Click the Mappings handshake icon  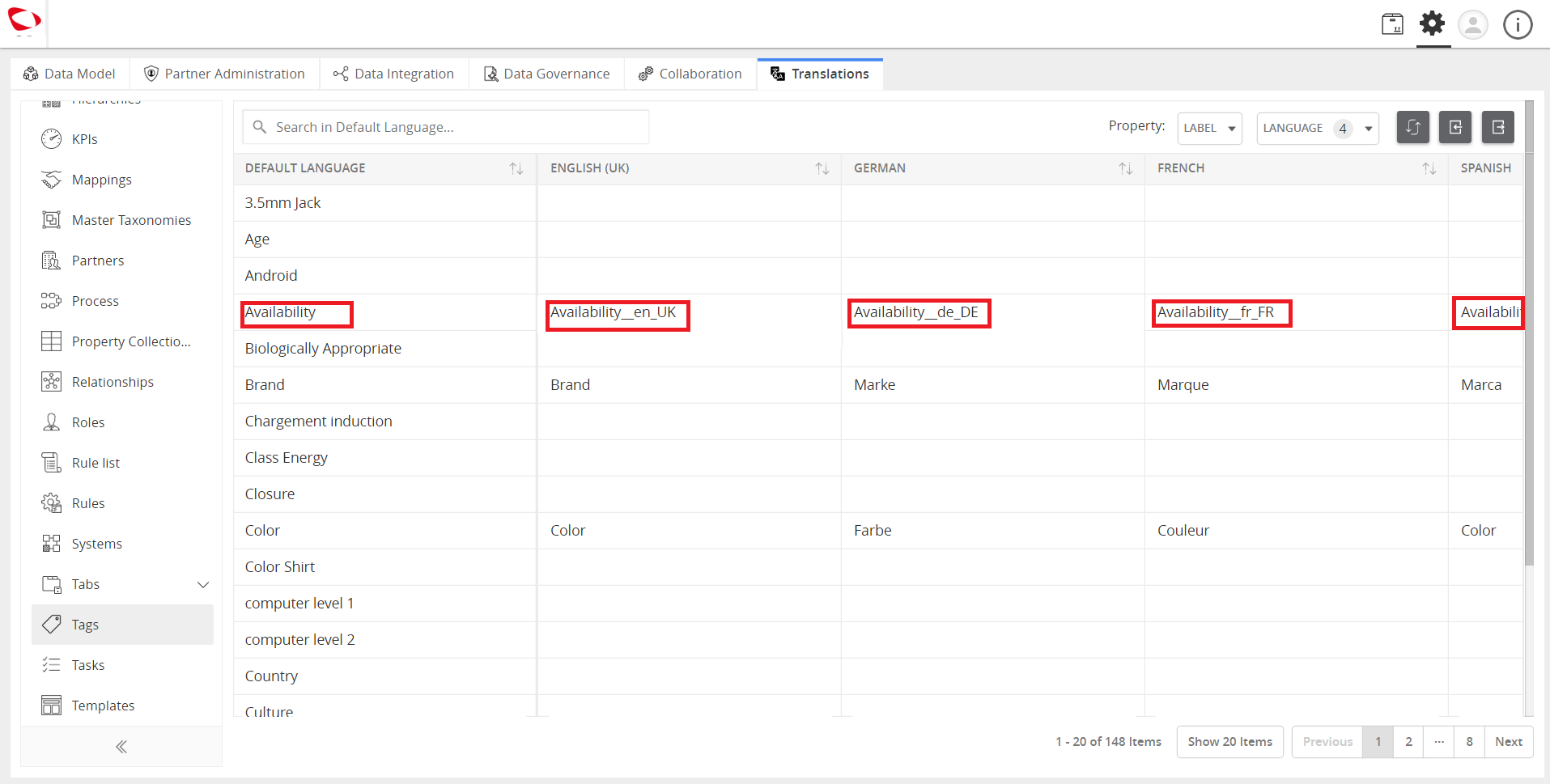51,180
